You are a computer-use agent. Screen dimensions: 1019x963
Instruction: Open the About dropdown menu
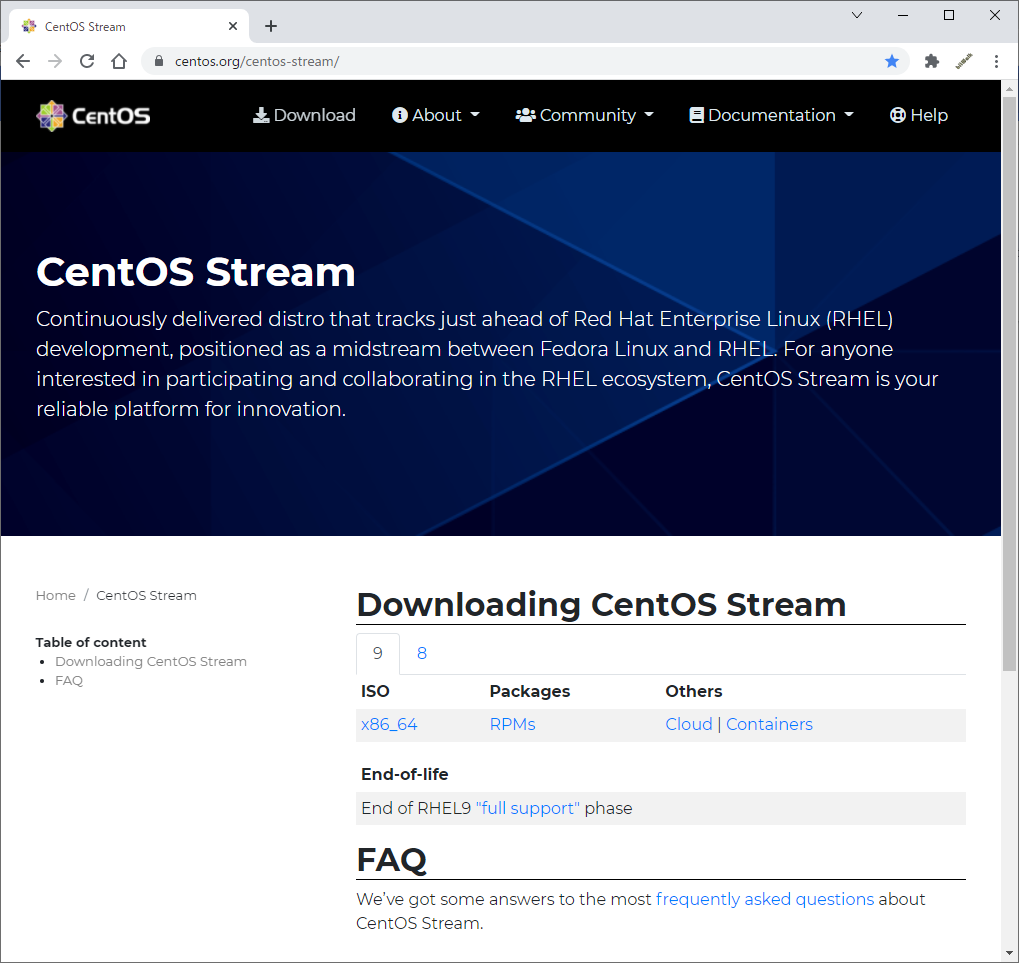tap(435, 115)
